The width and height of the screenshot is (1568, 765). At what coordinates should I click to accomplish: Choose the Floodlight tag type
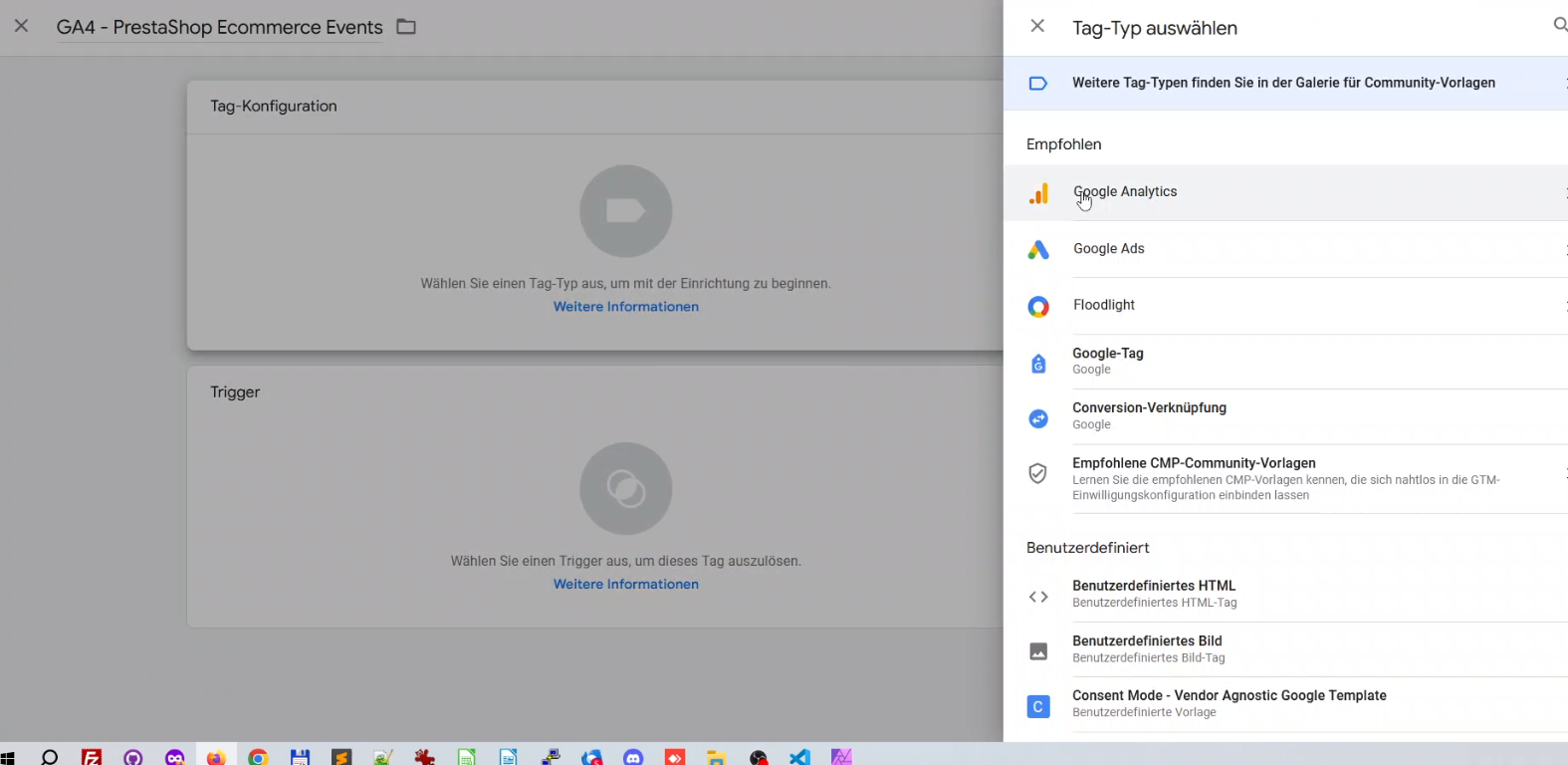click(x=1285, y=305)
